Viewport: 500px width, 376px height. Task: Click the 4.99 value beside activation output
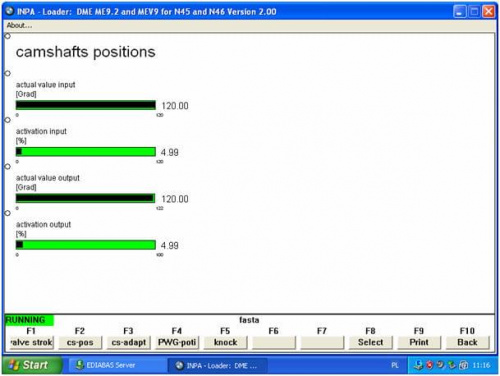tap(170, 246)
